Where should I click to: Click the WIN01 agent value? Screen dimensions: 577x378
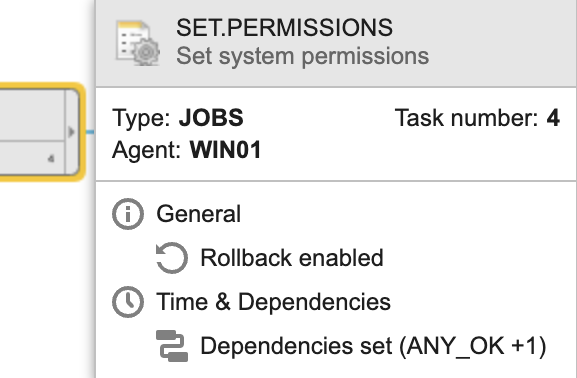click(225, 150)
